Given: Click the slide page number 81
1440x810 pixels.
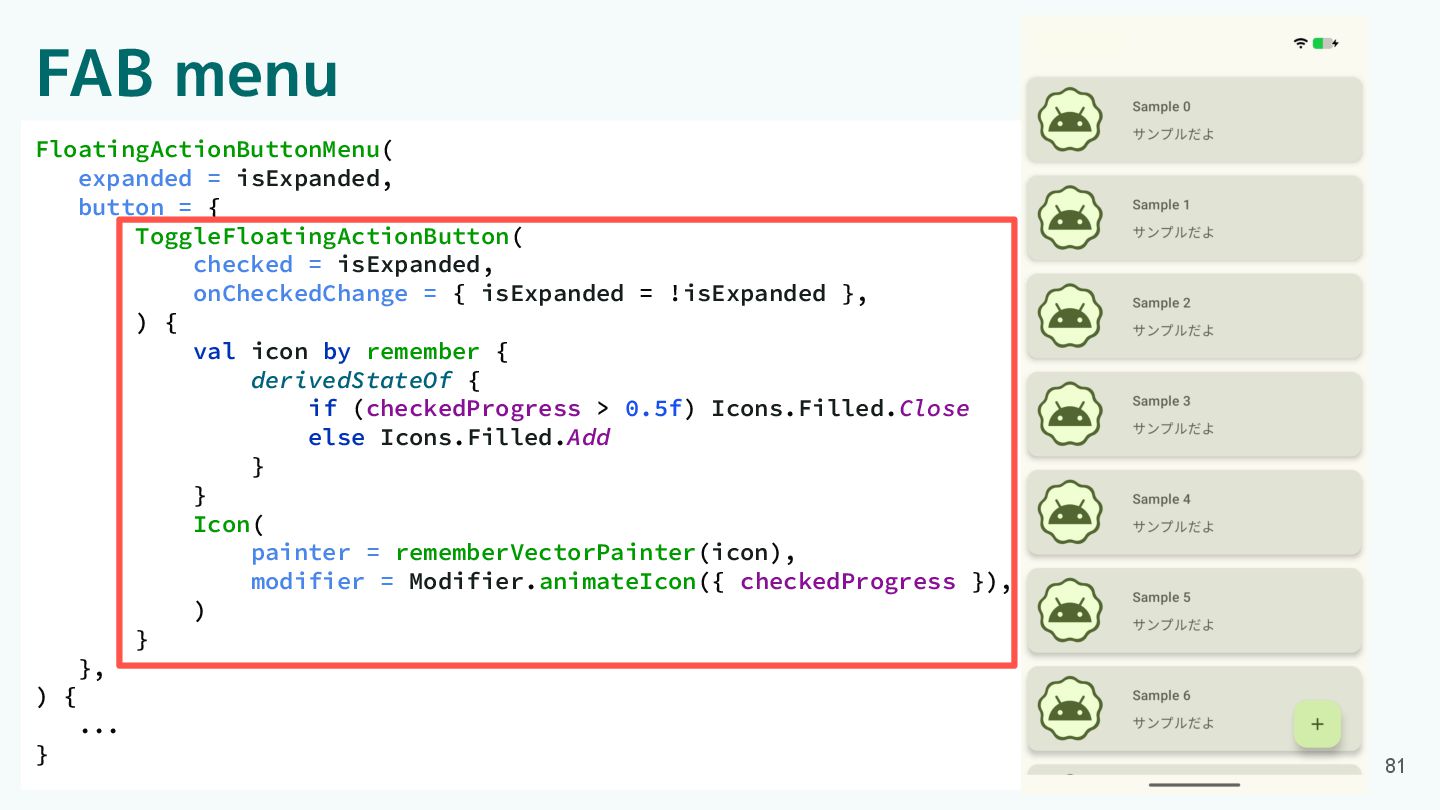Looking at the screenshot, I should coord(1395,766).
